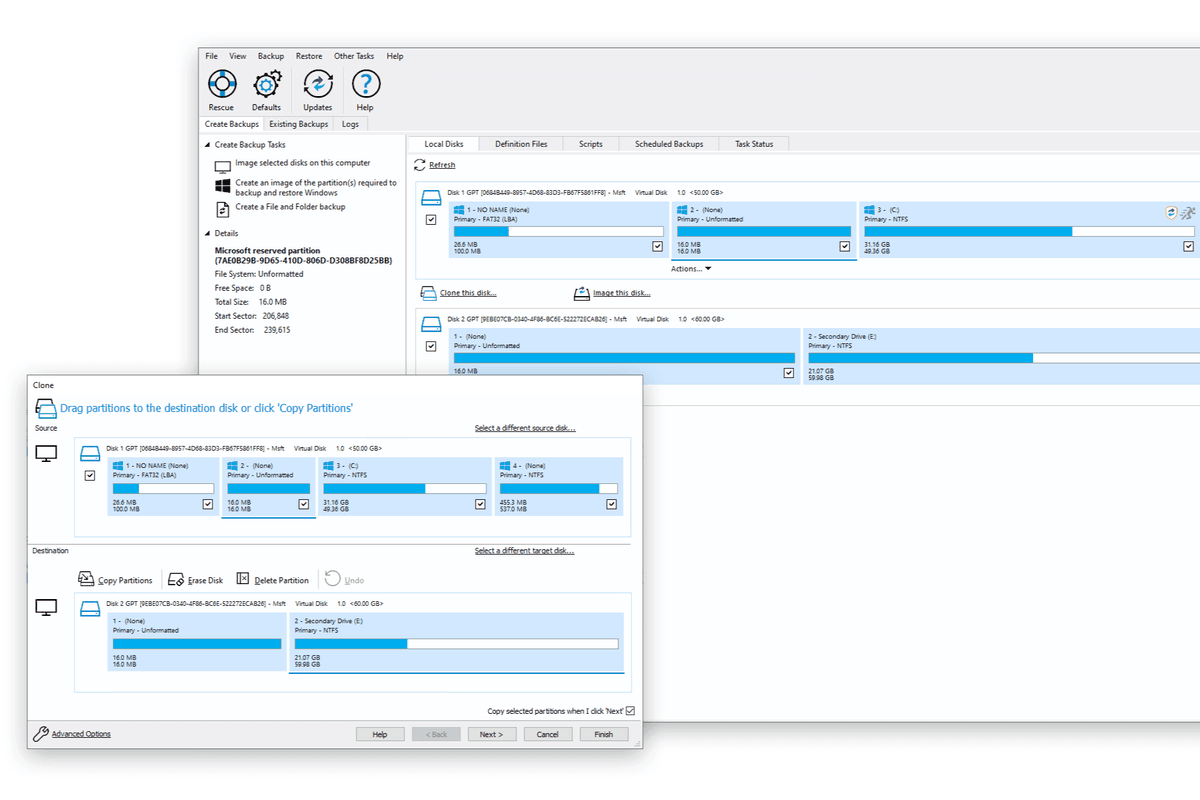Click the Updates circular arrows icon
The width and height of the screenshot is (1200, 800).
tap(318, 84)
